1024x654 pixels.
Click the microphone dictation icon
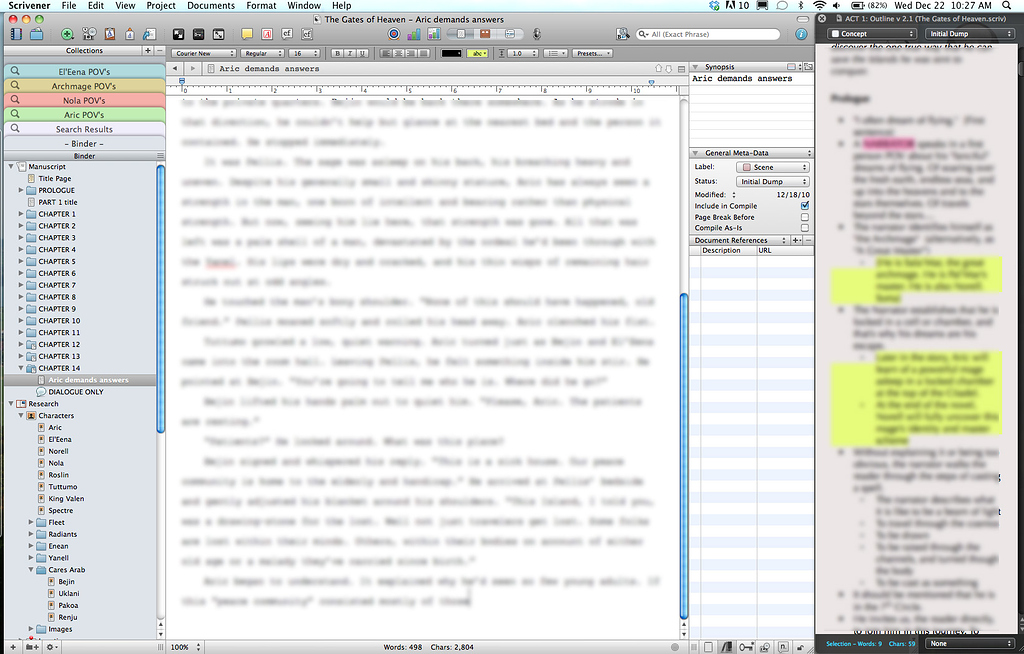point(538,33)
